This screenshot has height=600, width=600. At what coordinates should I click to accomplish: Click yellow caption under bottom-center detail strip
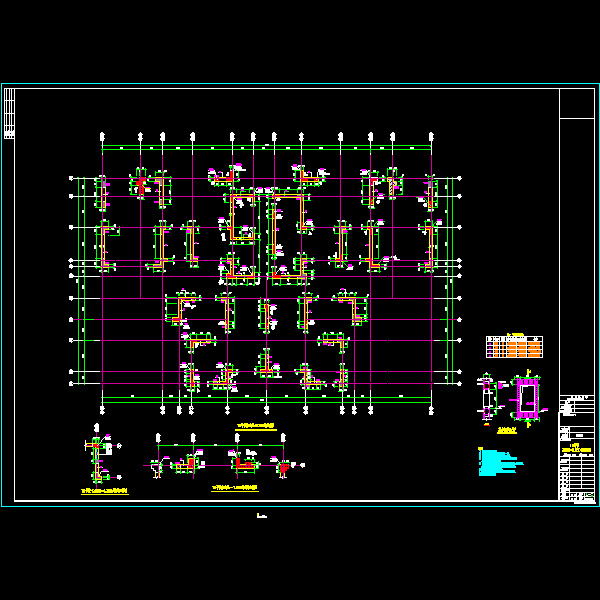point(234,488)
